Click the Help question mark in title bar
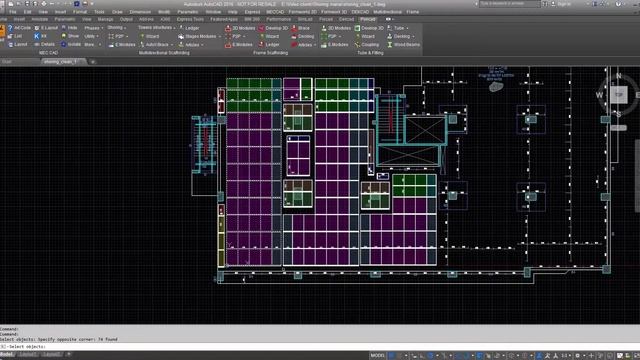This screenshot has width=640, height=360. (618, 4)
